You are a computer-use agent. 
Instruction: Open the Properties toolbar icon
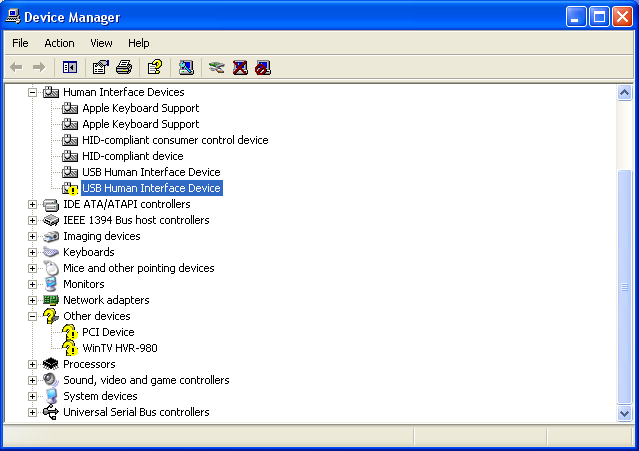tap(101, 67)
